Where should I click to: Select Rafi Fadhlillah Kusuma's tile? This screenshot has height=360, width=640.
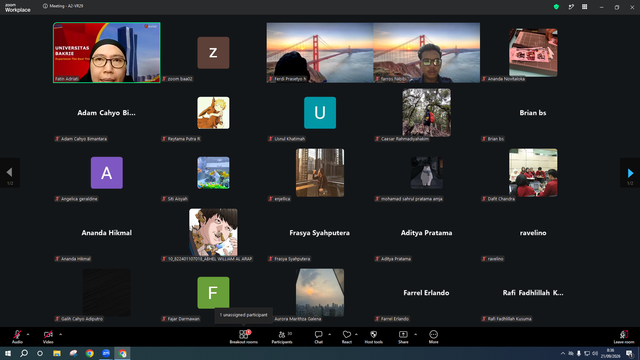point(533,293)
